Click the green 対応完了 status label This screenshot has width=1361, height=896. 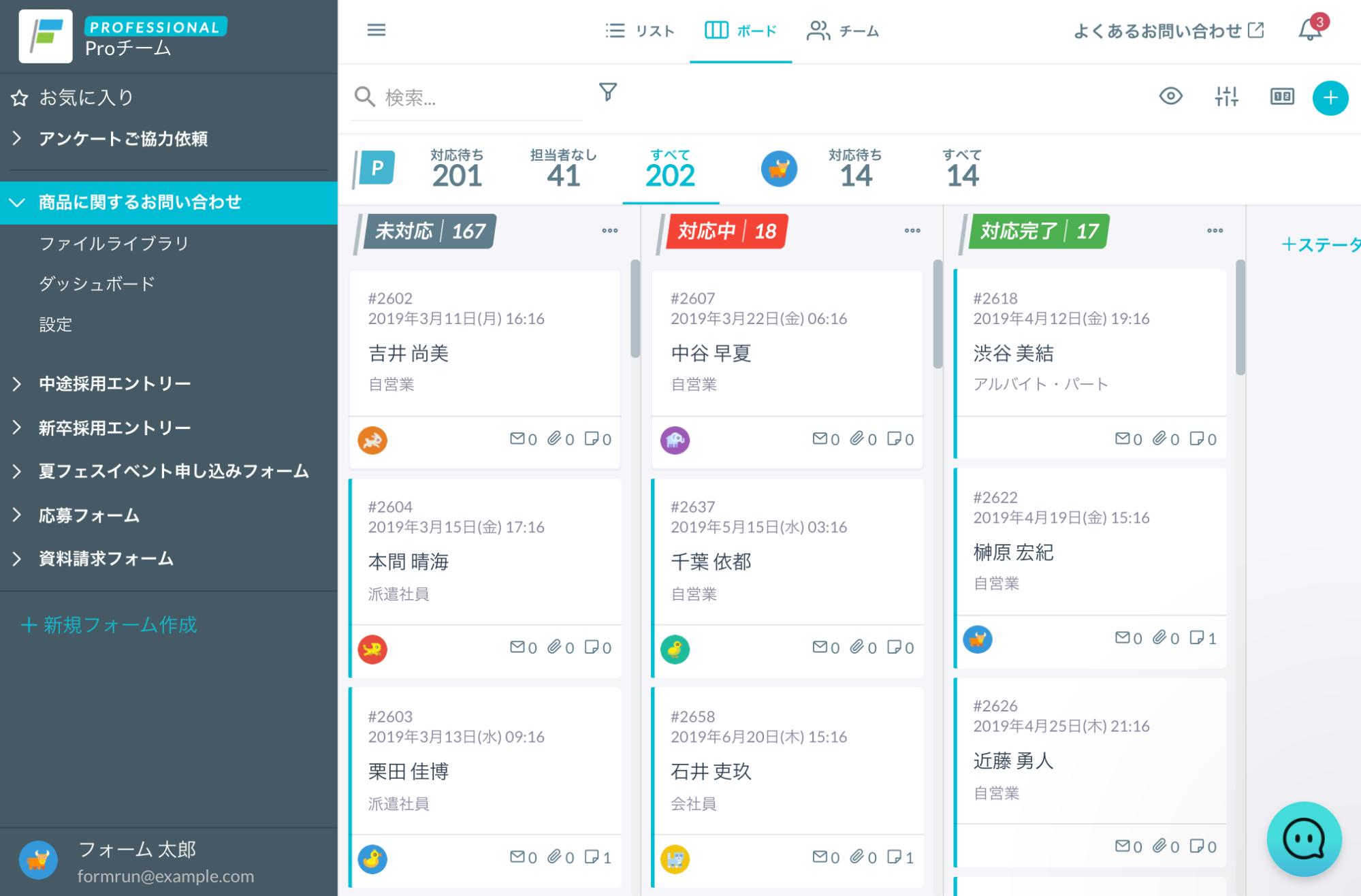tap(1038, 231)
